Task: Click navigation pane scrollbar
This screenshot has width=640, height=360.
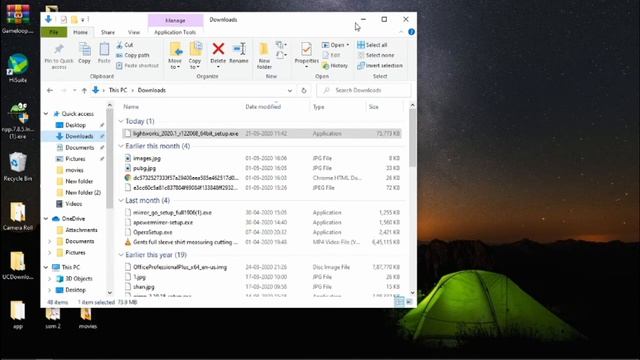Action: tap(109, 159)
